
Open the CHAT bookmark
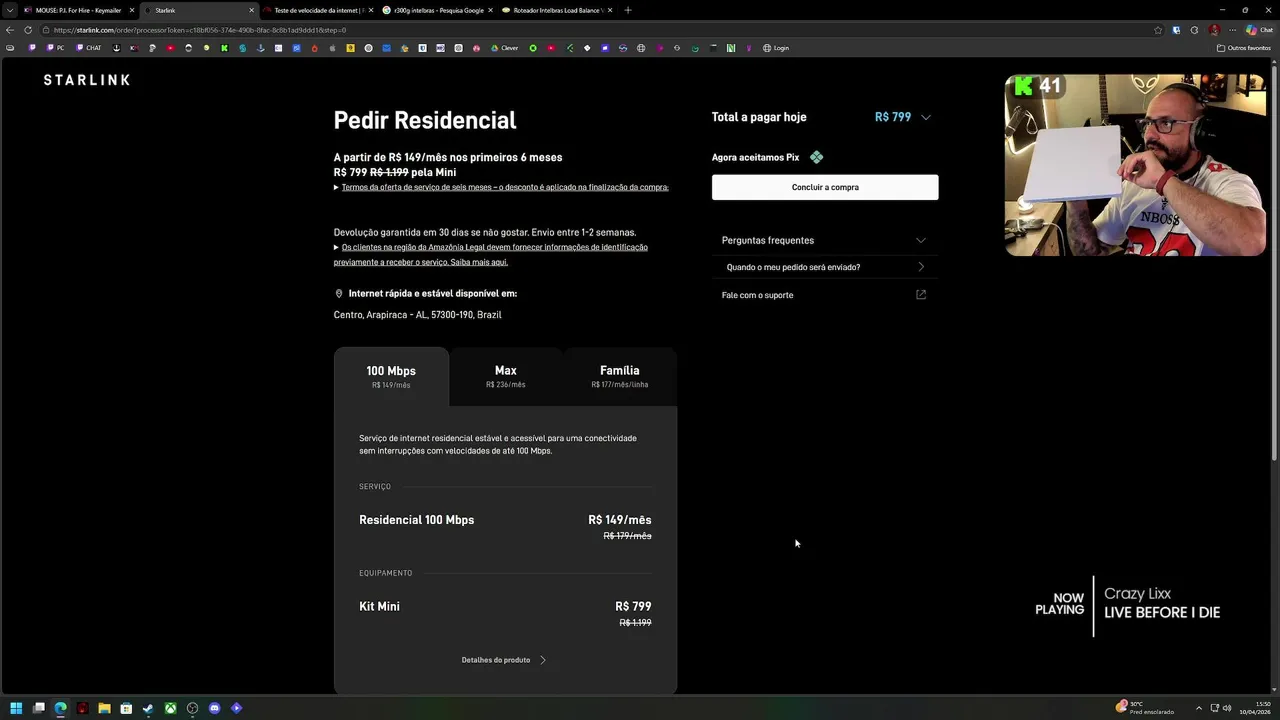pyautogui.click(x=89, y=48)
